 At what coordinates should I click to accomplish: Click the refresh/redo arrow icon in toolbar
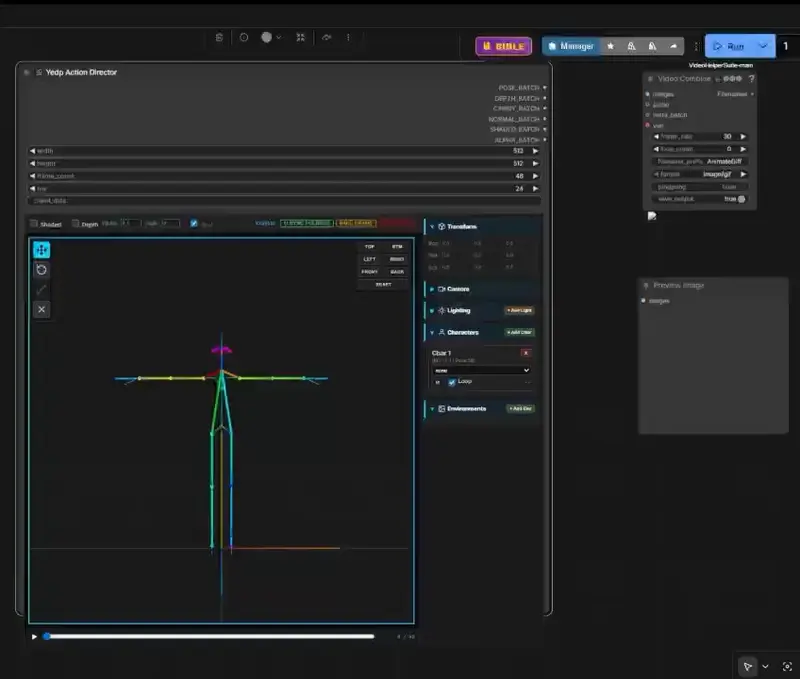point(327,37)
